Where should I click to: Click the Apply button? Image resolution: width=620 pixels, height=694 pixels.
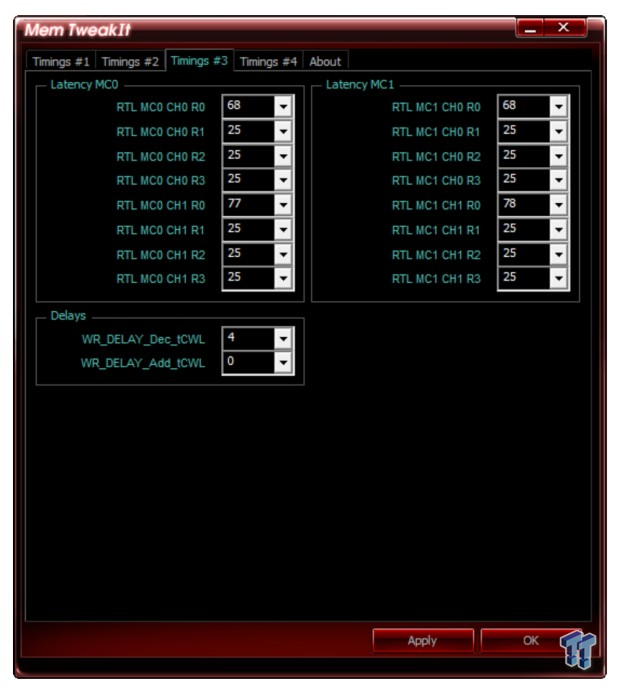(x=423, y=640)
